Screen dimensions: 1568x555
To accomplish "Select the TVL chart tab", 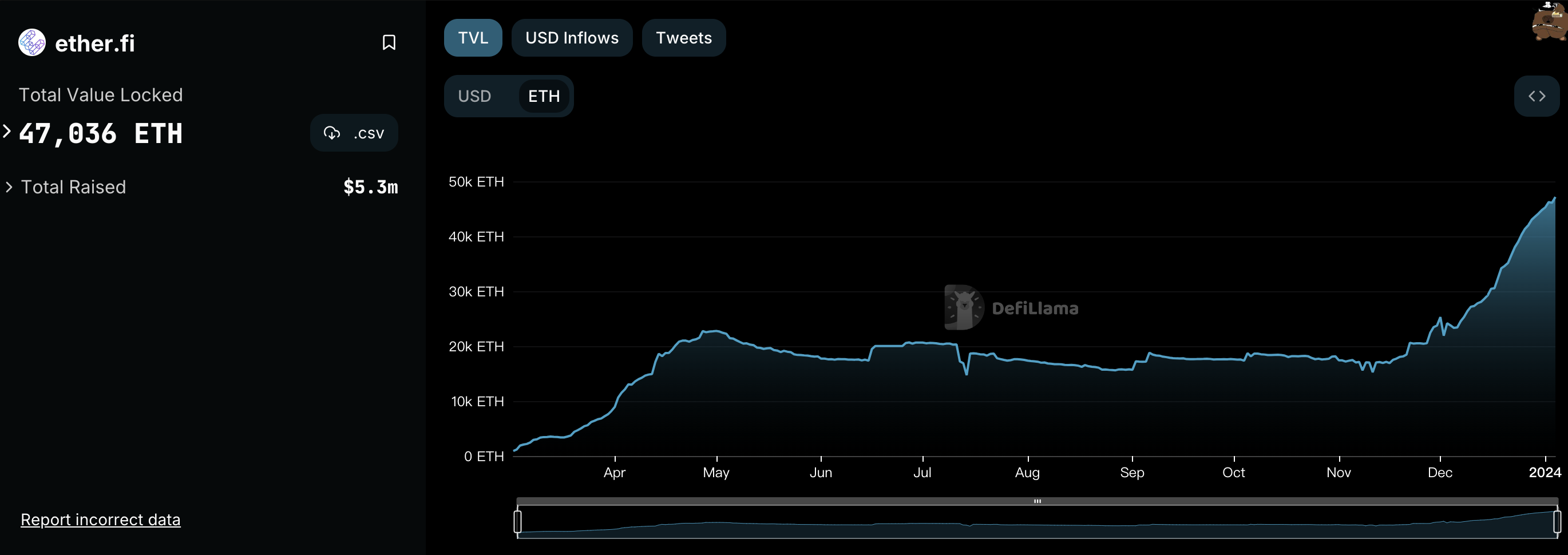I will pos(473,38).
